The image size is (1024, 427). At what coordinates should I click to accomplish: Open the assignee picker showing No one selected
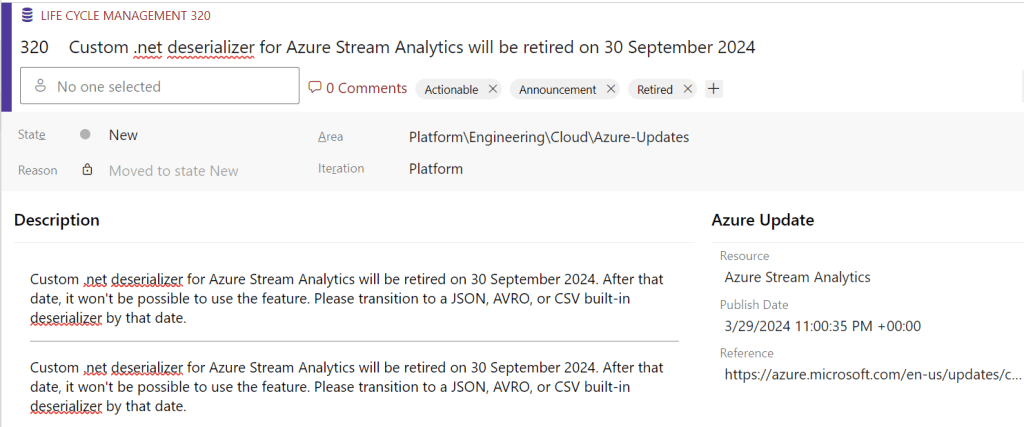coord(160,87)
